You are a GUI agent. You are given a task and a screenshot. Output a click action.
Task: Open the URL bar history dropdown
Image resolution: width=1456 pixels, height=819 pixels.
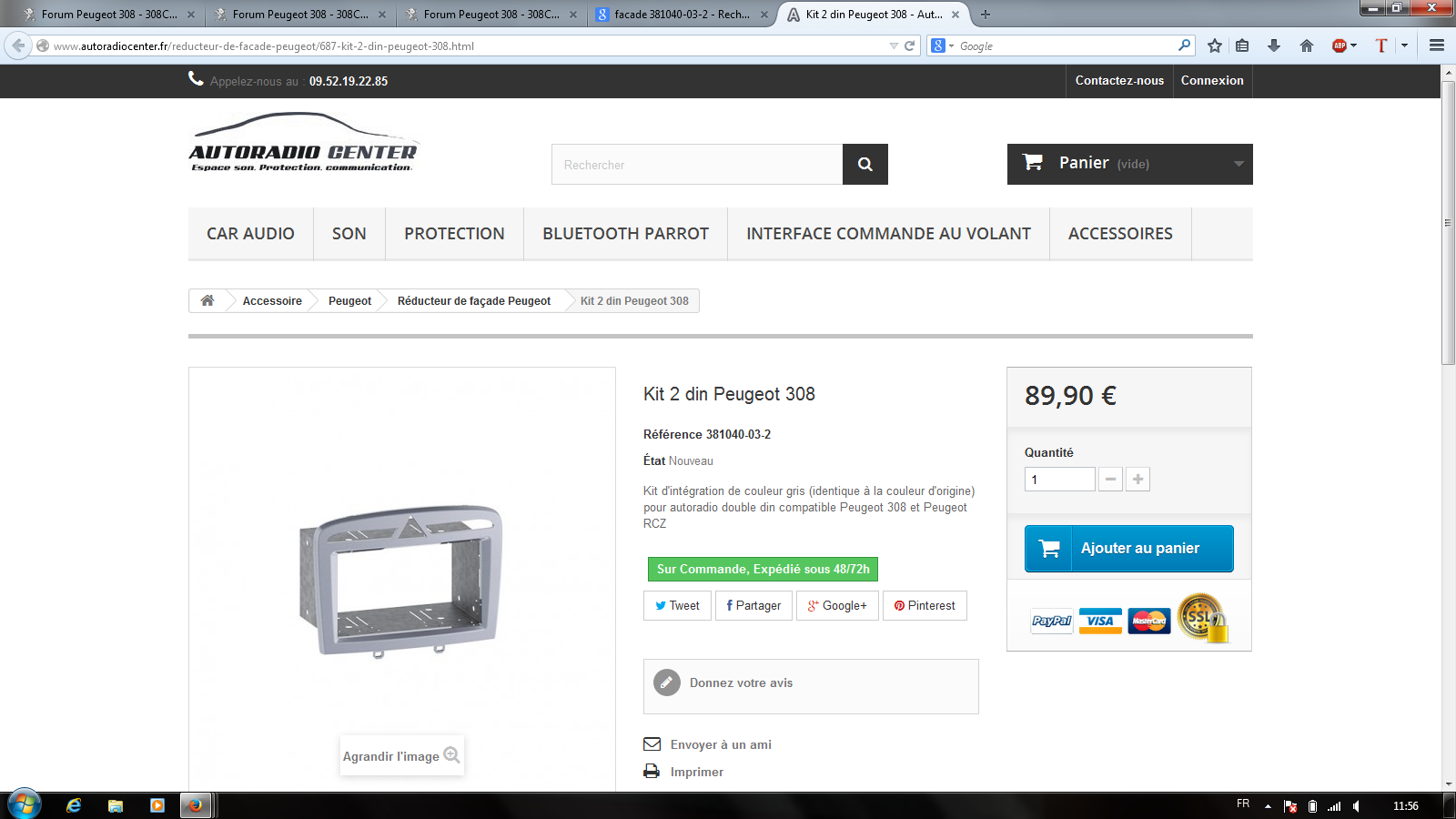(x=894, y=45)
